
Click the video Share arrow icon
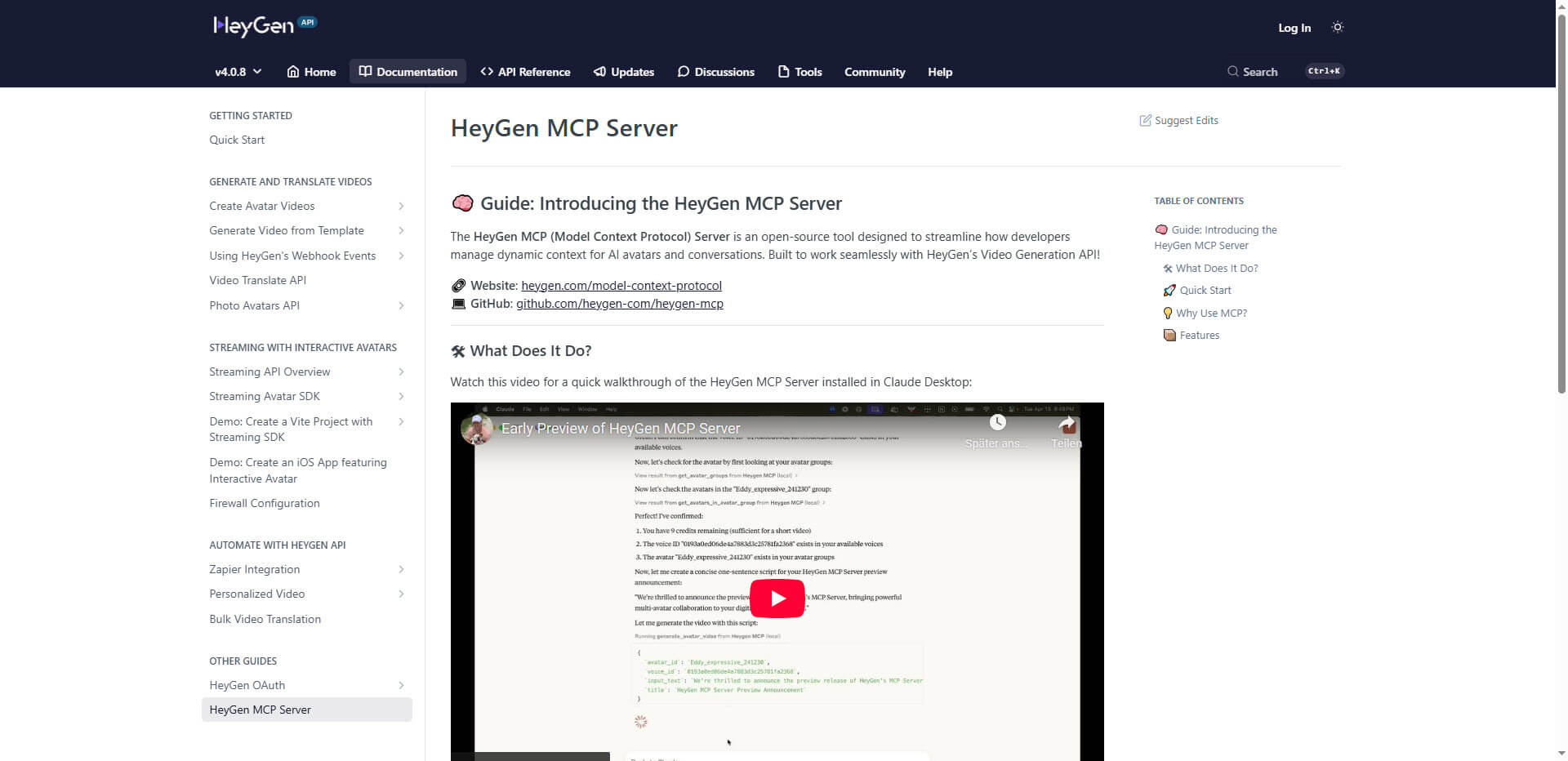[x=1066, y=424]
